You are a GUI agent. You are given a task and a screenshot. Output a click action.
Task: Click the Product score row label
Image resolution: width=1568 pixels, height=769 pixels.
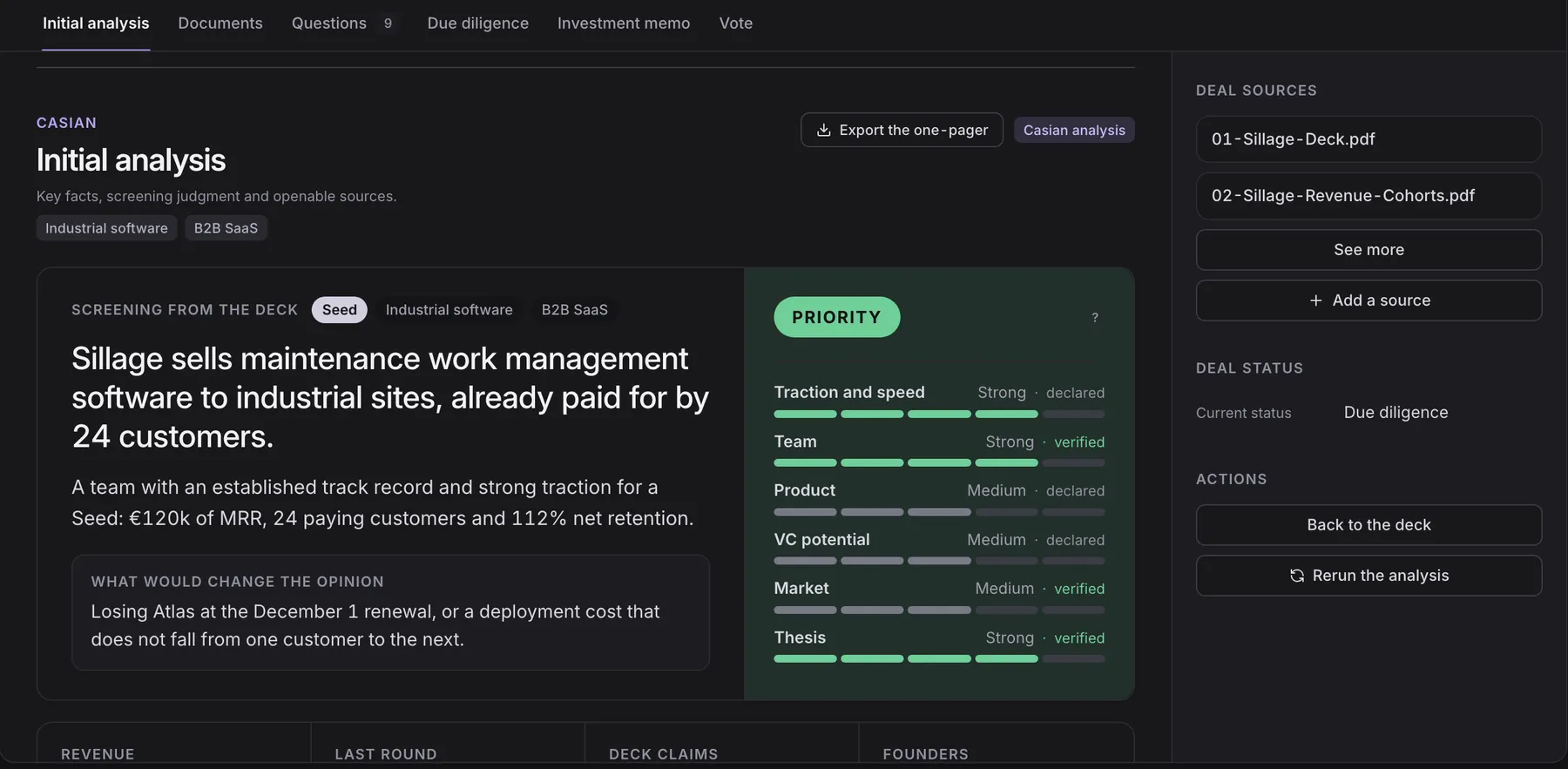pyautogui.click(x=804, y=490)
